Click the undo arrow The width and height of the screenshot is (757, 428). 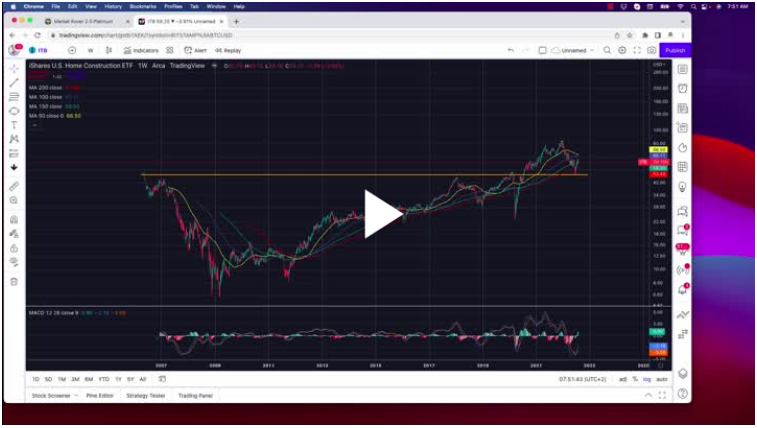coord(510,50)
